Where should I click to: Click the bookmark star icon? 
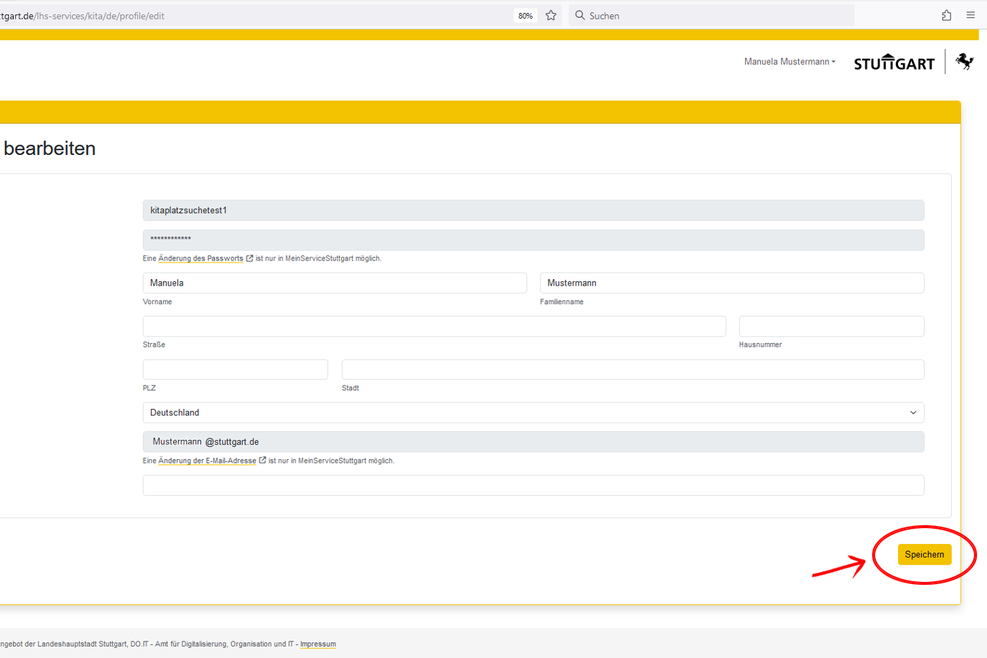[x=551, y=16]
